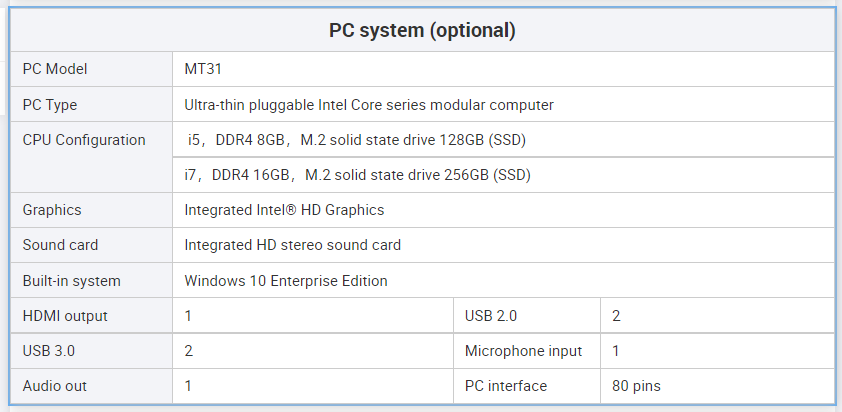The image size is (842, 412).
Task: Click the i5 DDR4 8GB configuration row
Action: (356, 140)
